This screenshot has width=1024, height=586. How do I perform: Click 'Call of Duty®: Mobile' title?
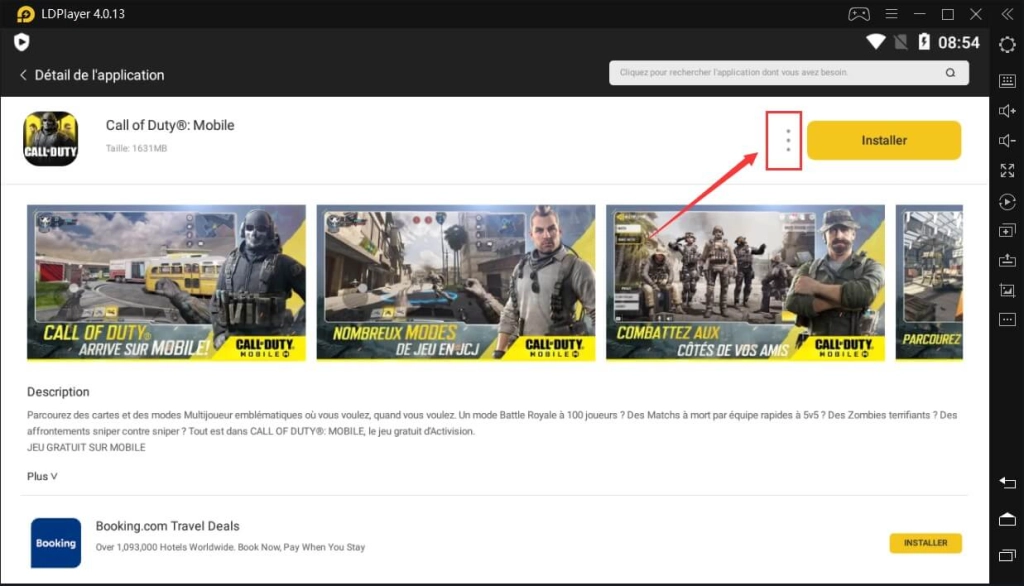coord(170,125)
